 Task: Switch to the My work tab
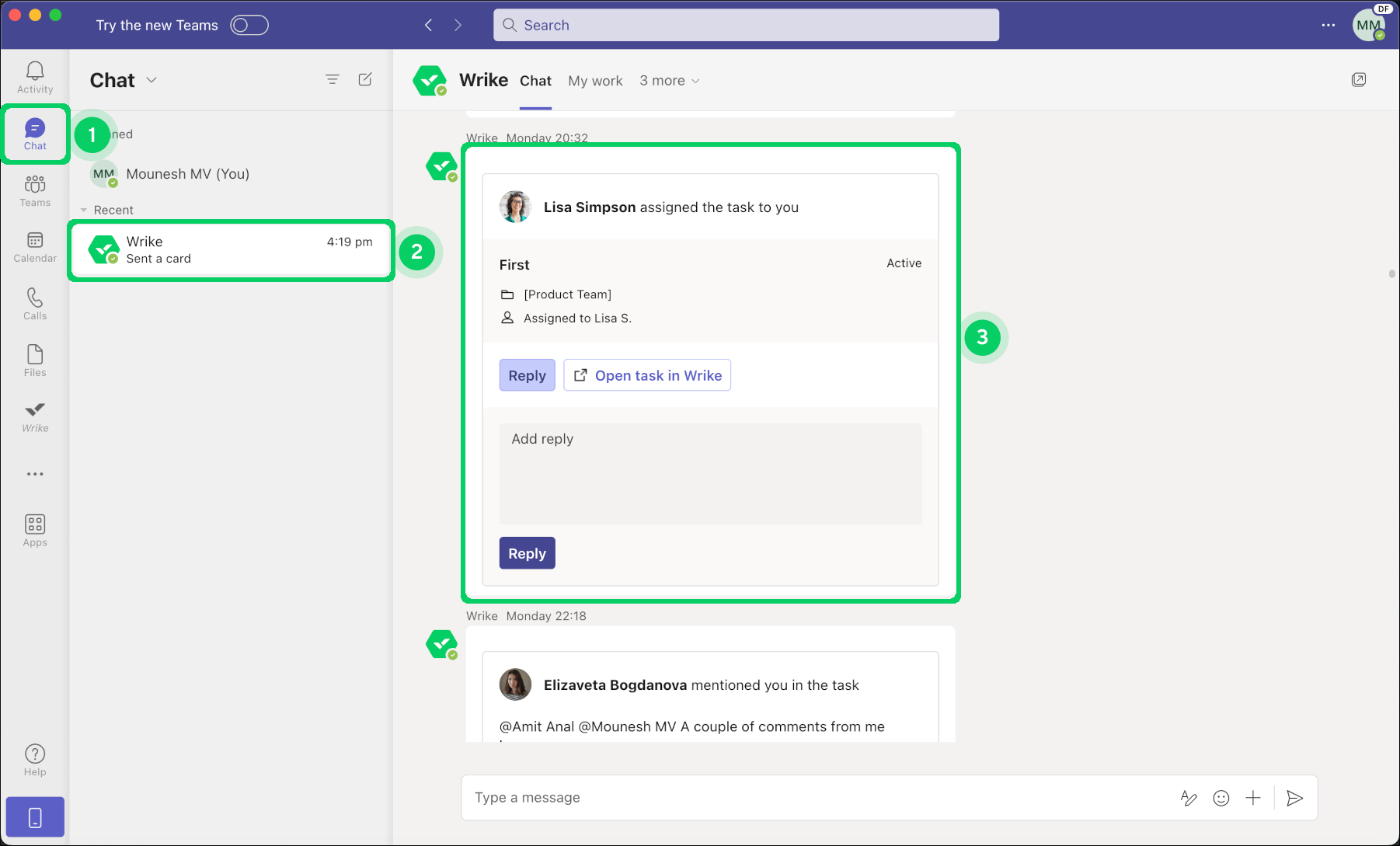click(x=594, y=81)
